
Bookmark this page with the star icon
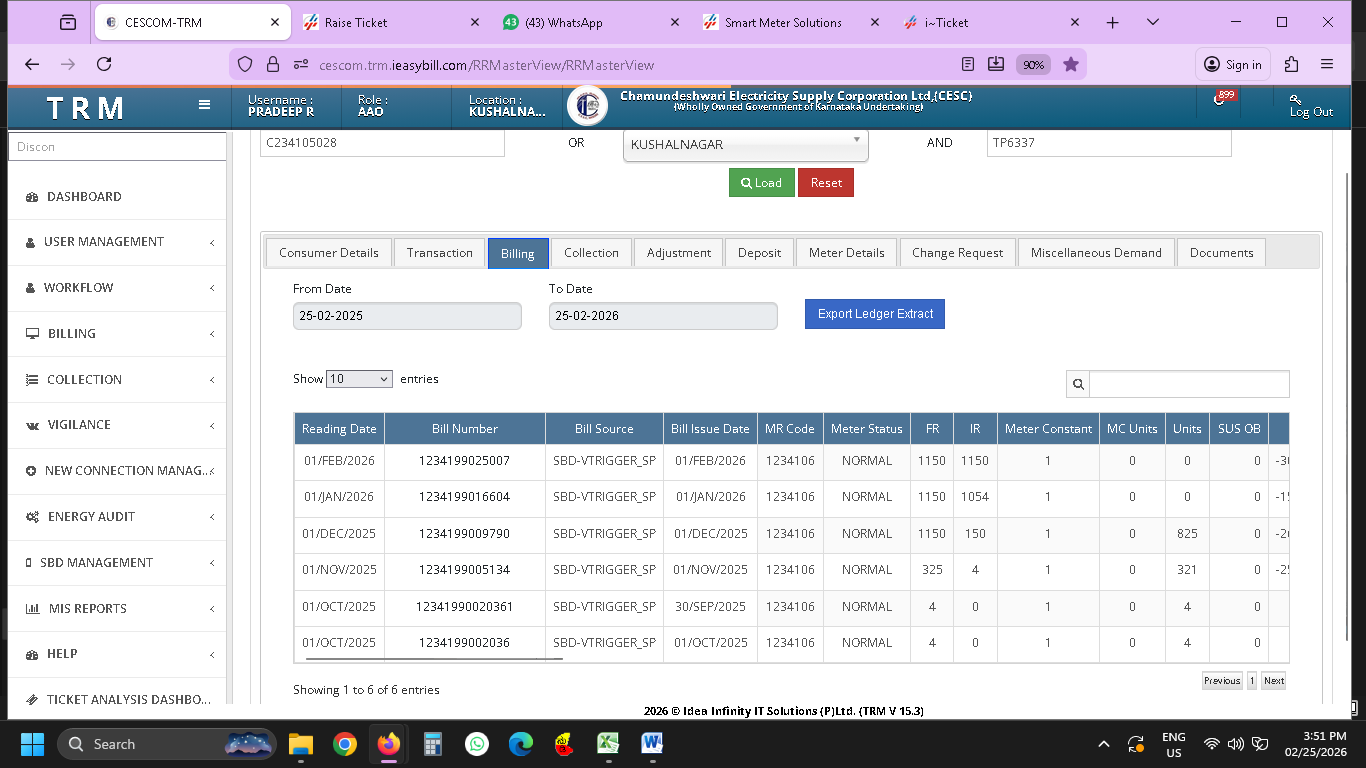[1071, 65]
